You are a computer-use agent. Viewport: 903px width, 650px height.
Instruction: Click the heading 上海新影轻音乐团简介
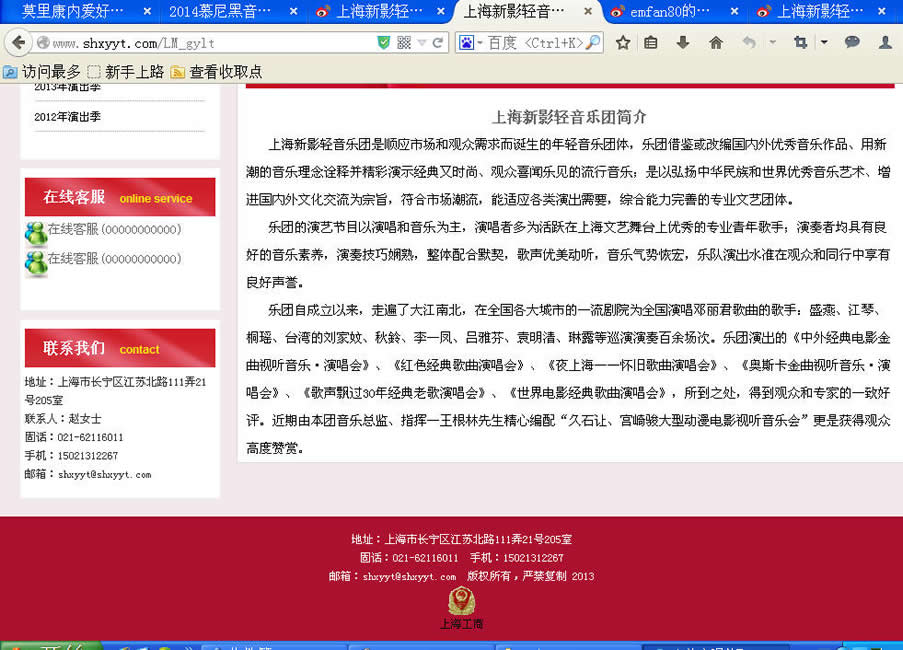(x=569, y=117)
